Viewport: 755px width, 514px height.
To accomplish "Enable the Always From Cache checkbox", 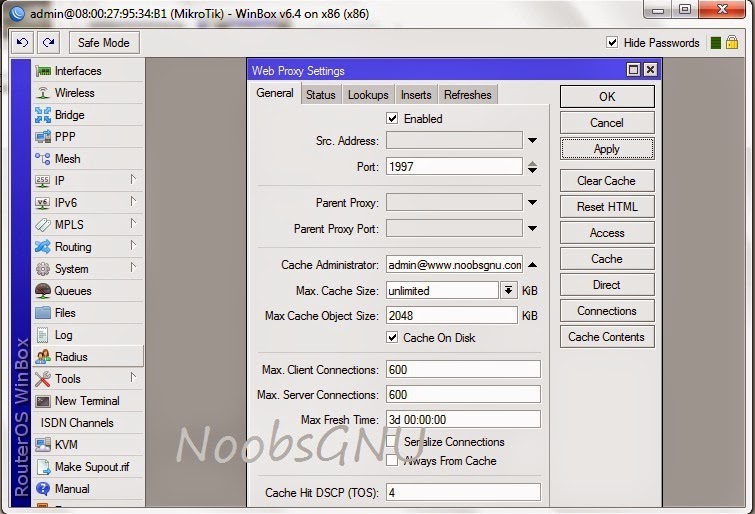I will [392, 461].
